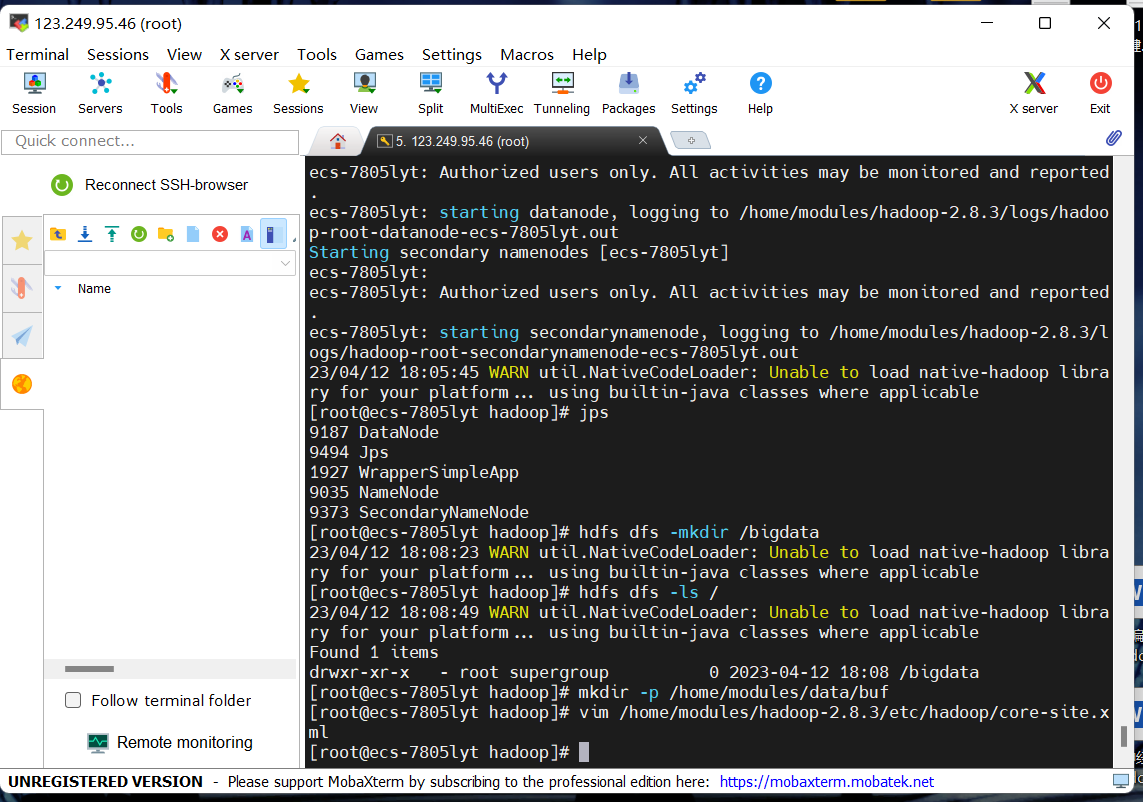Click the paperclip attach icon
Screen dimensions: 1143x802
(1113, 138)
